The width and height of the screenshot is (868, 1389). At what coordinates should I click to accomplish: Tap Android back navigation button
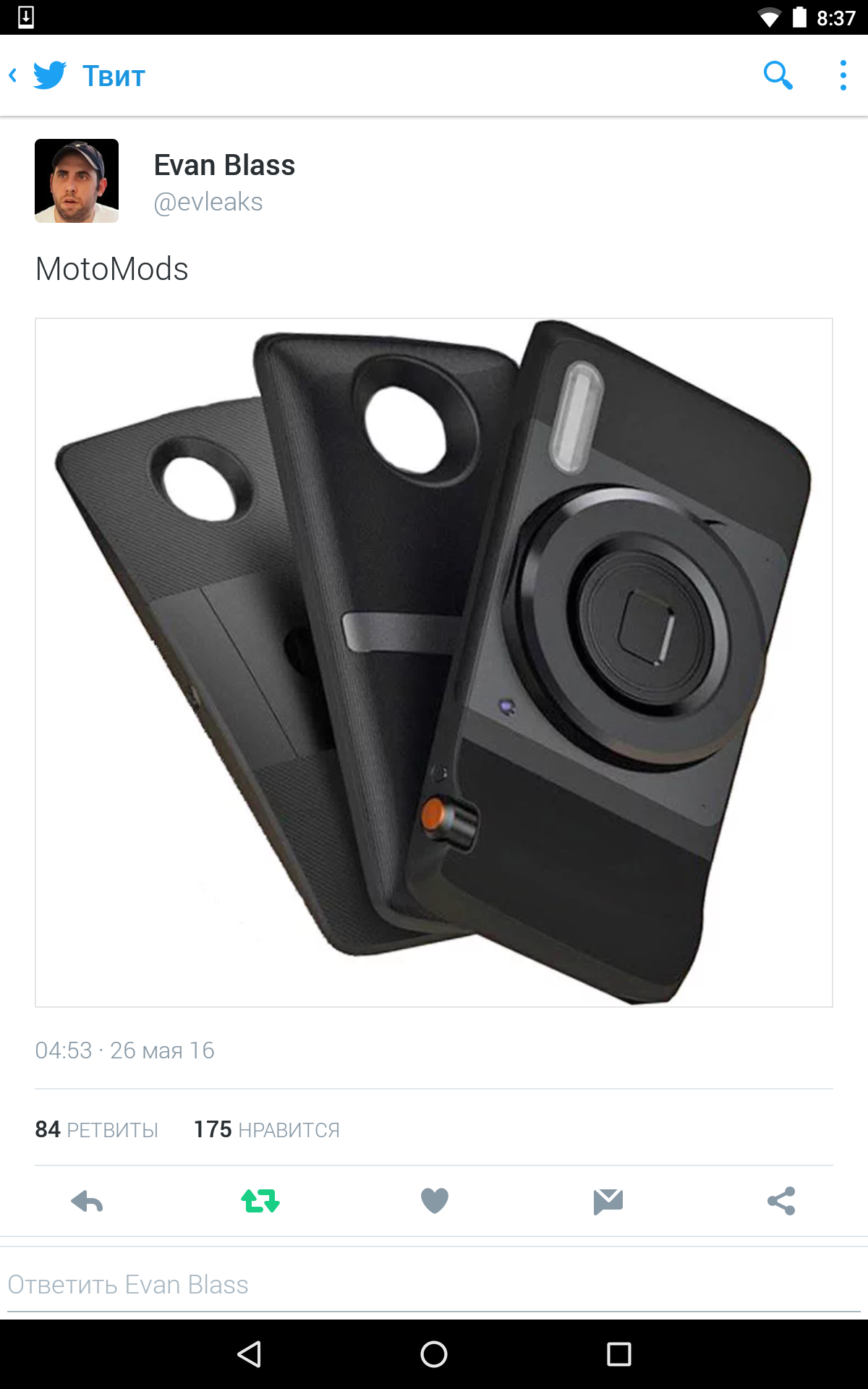pos(250,1354)
